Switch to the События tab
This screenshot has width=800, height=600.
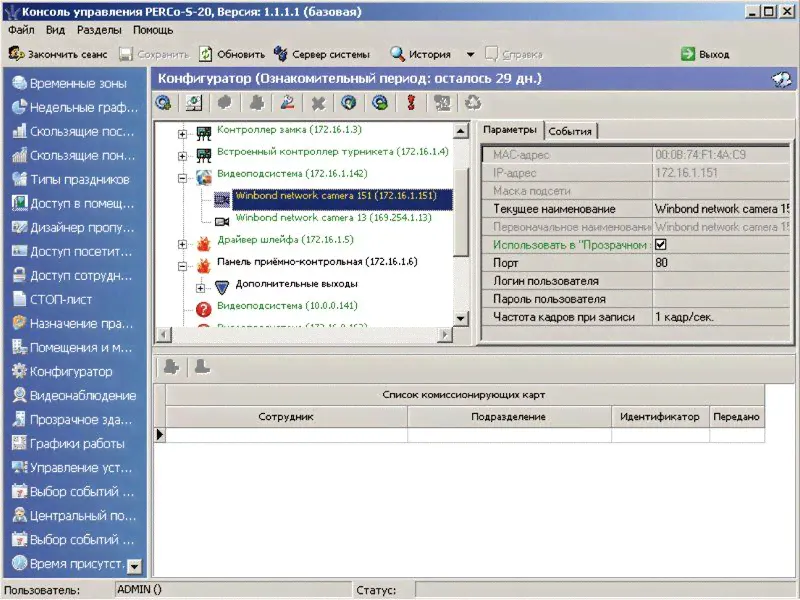[x=570, y=131]
